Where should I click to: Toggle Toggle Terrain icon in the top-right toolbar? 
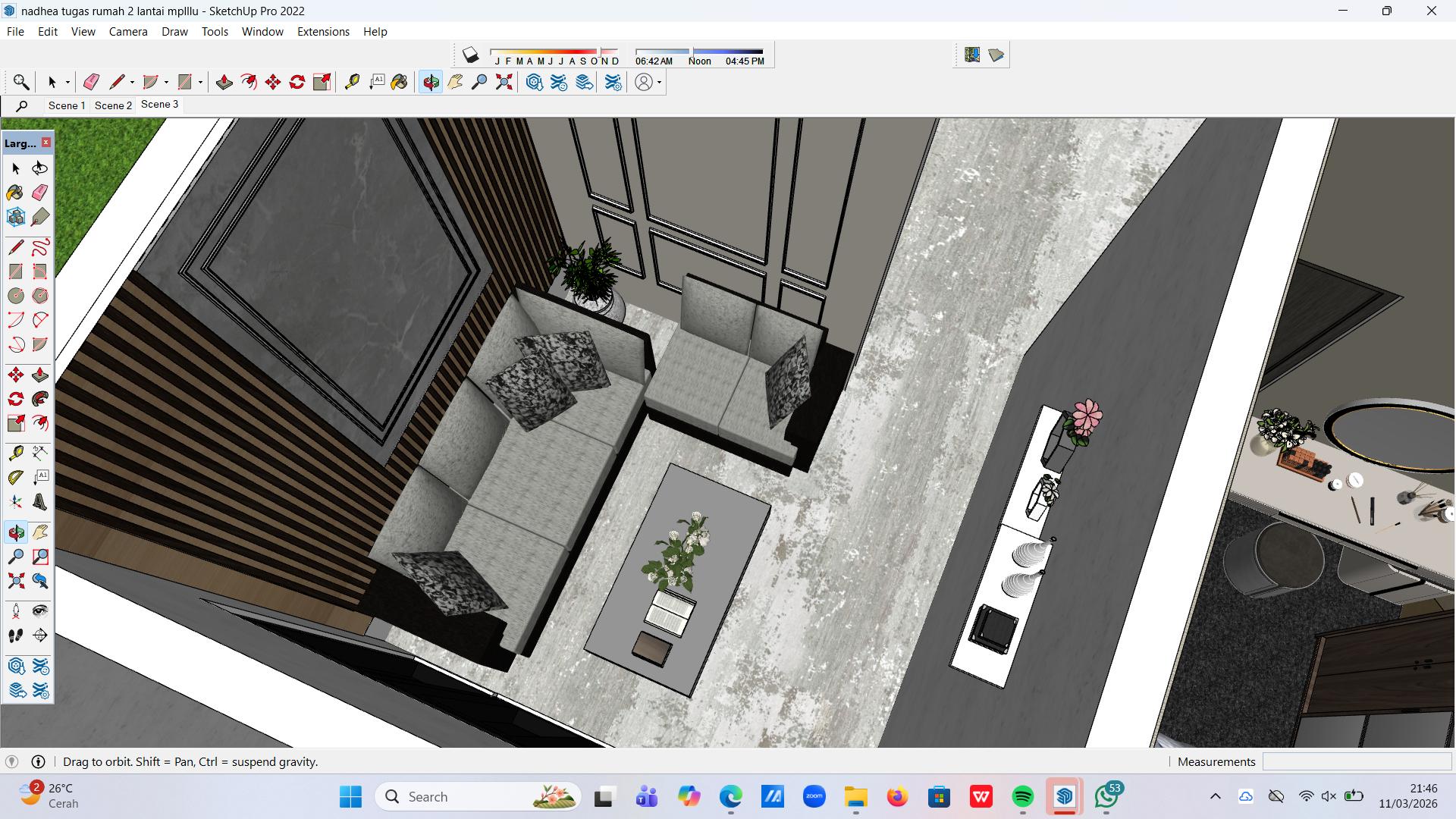coord(996,55)
